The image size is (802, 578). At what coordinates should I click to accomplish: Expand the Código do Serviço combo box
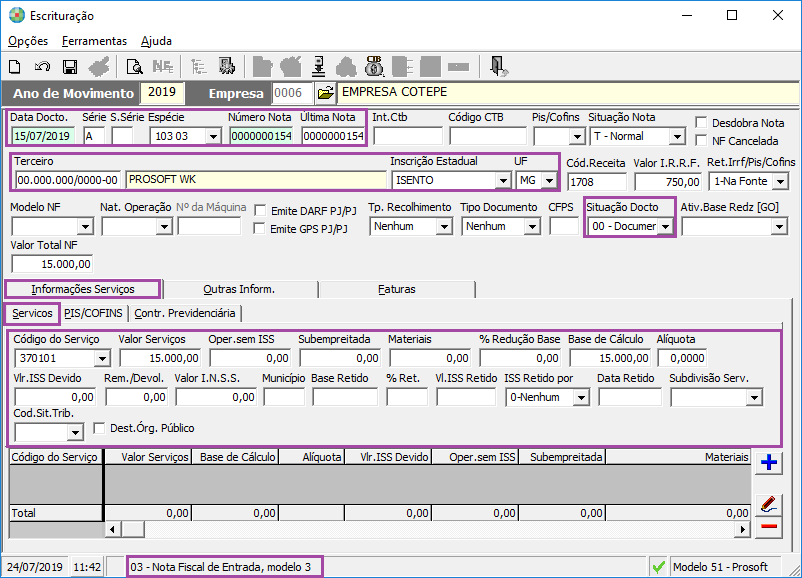click(102, 358)
